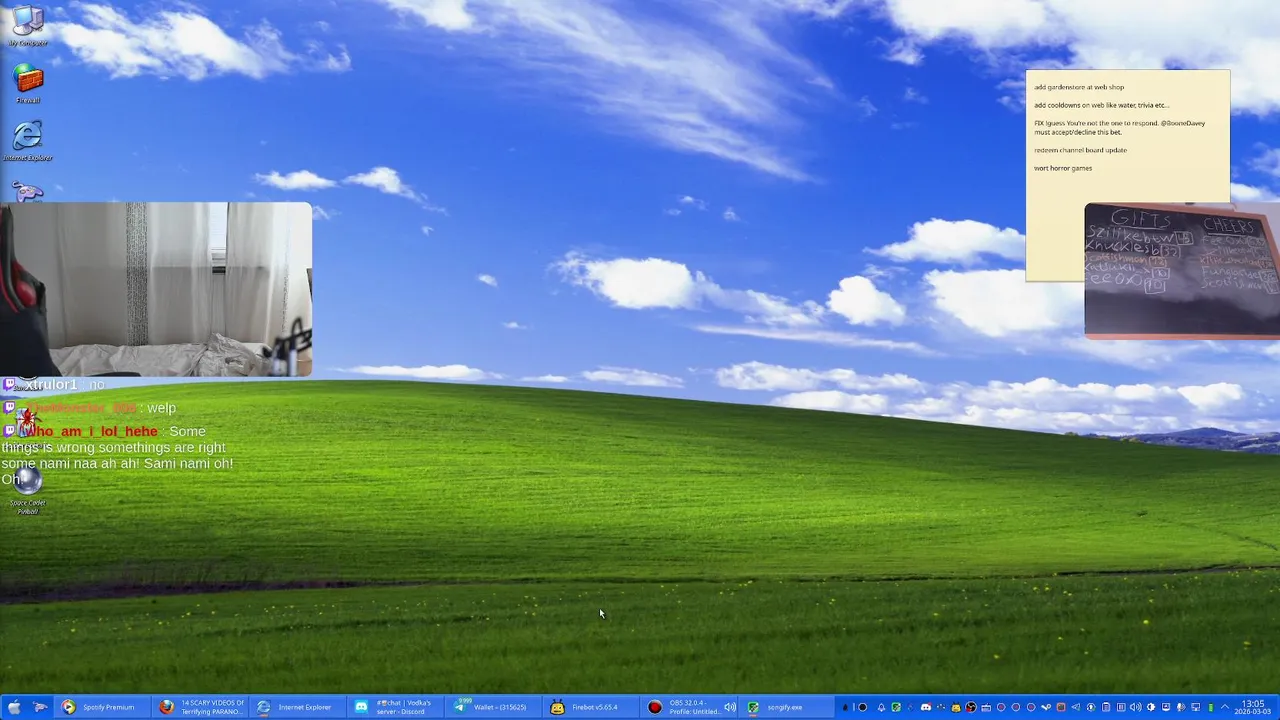Click the fish icon beside the Apple logo
The image size is (1280, 720).
(x=40, y=707)
